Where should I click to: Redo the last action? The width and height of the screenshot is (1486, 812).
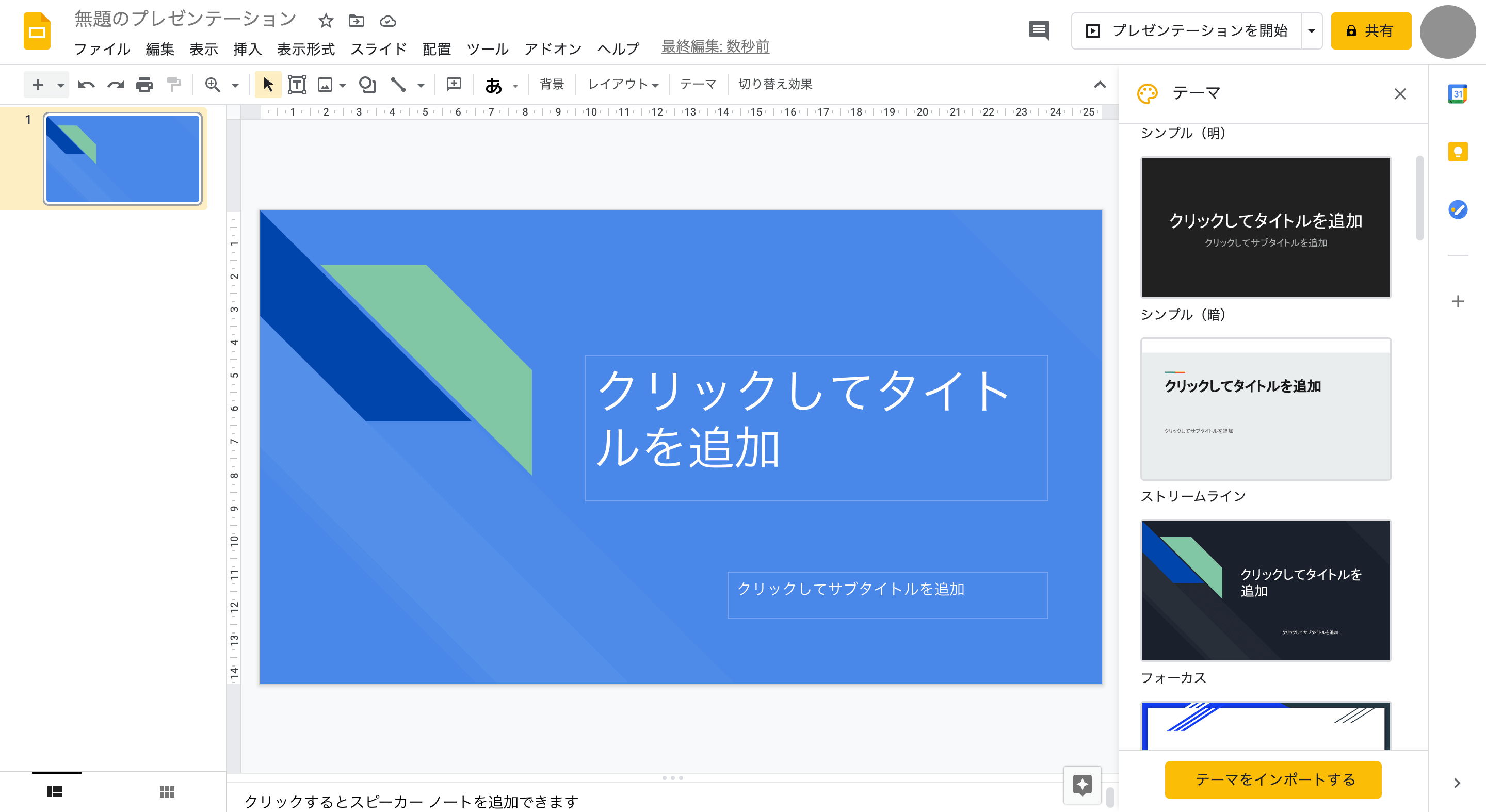116,85
